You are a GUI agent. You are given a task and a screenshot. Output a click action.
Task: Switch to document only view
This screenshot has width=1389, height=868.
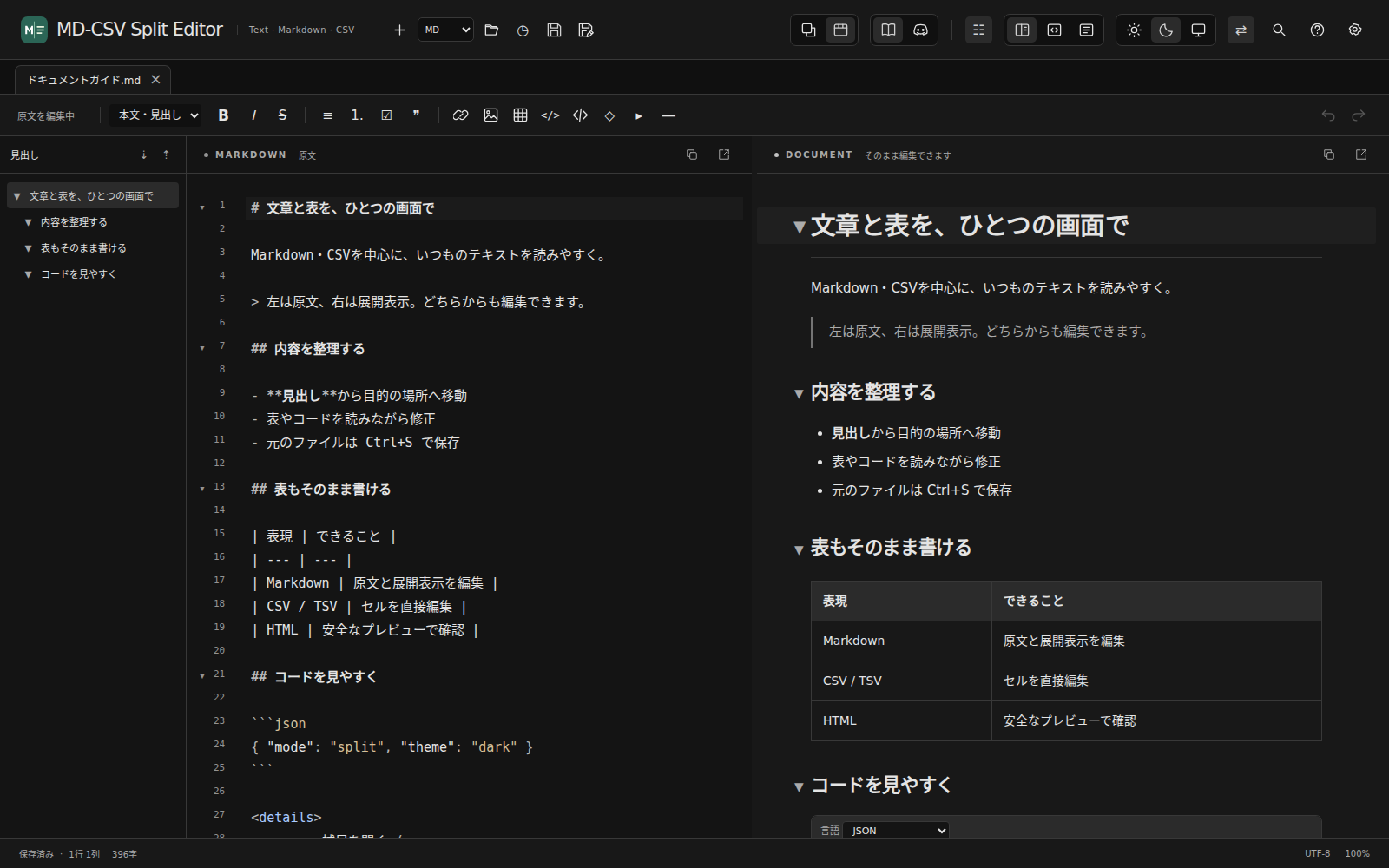1086,30
